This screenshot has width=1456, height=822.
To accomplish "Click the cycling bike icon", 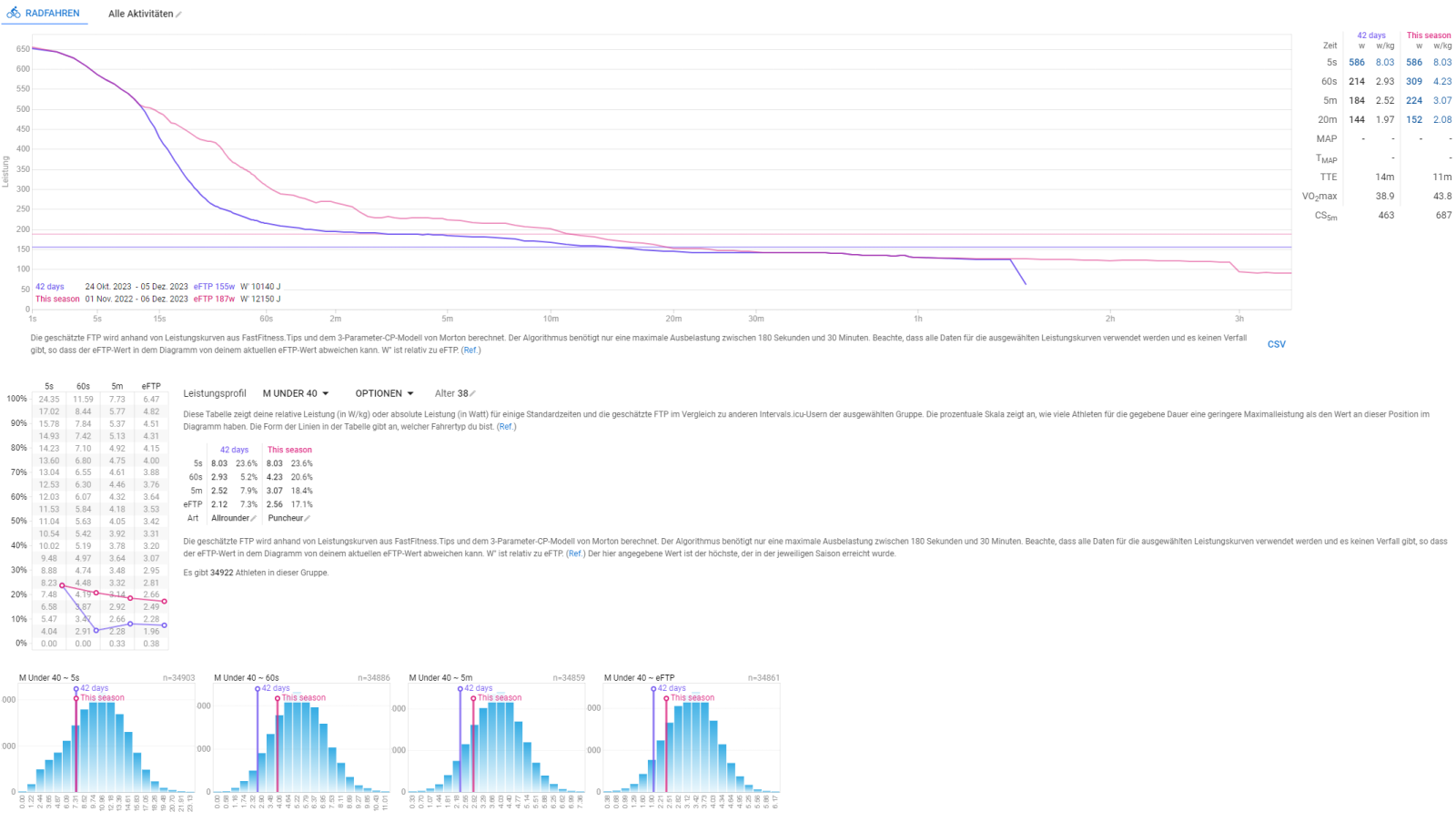I will pyautogui.click(x=14, y=13).
